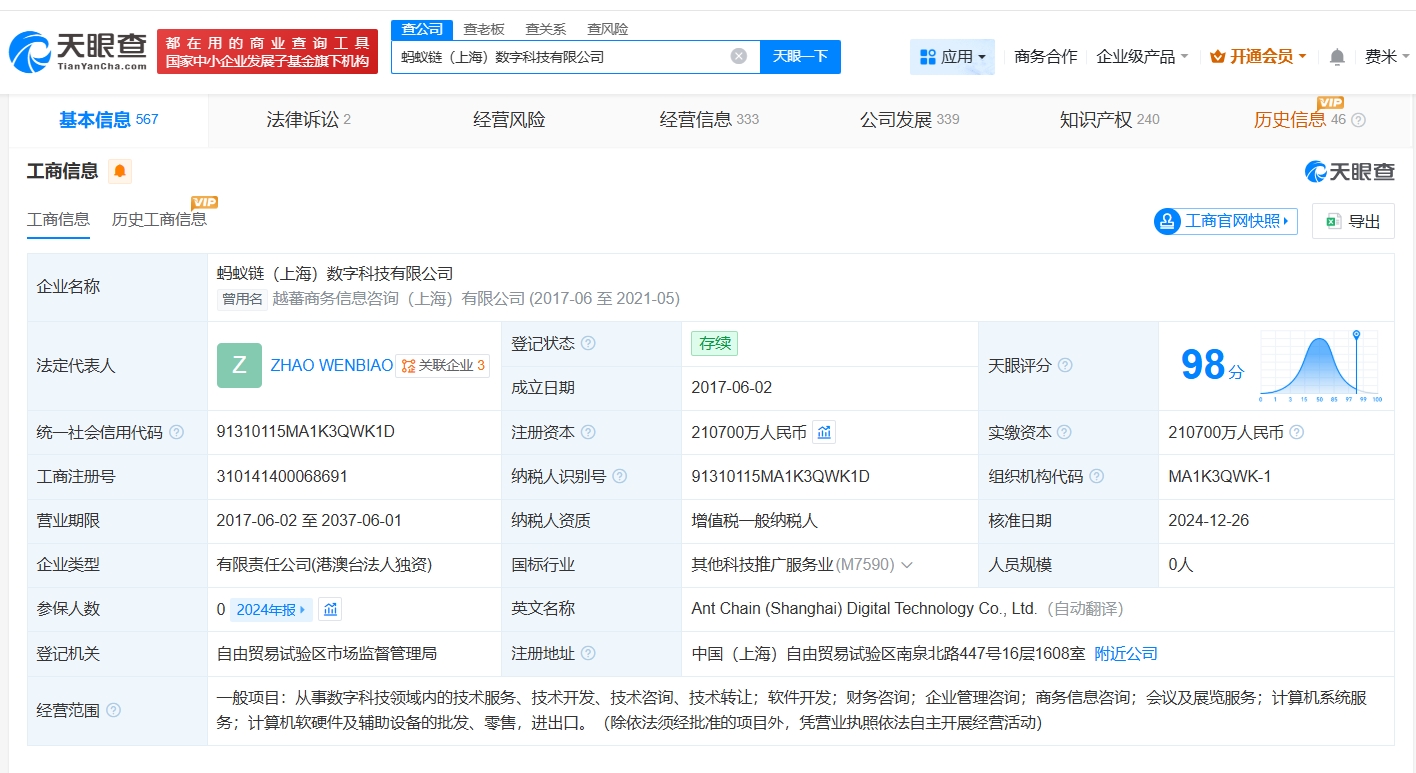Click the help icon beside 组织机构代码
Screen dimensions: 1416x773
(1097, 476)
